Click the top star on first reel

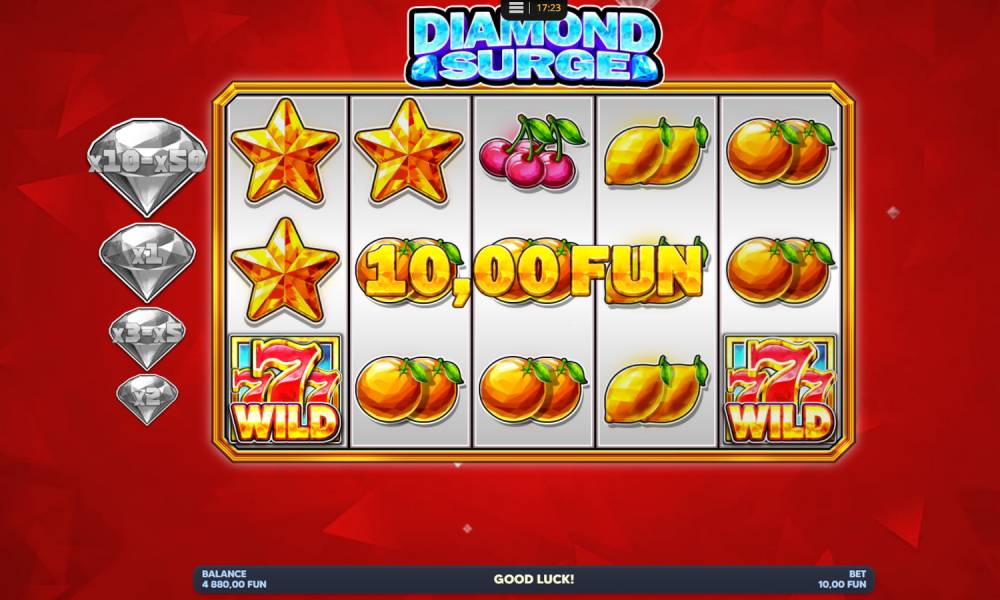284,152
